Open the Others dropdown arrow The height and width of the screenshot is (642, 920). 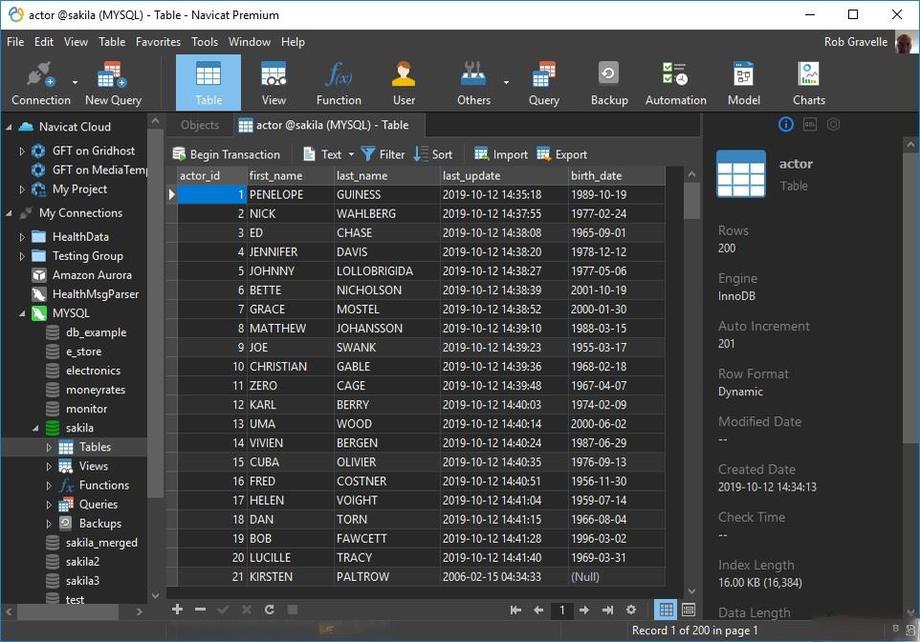click(x=506, y=82)
